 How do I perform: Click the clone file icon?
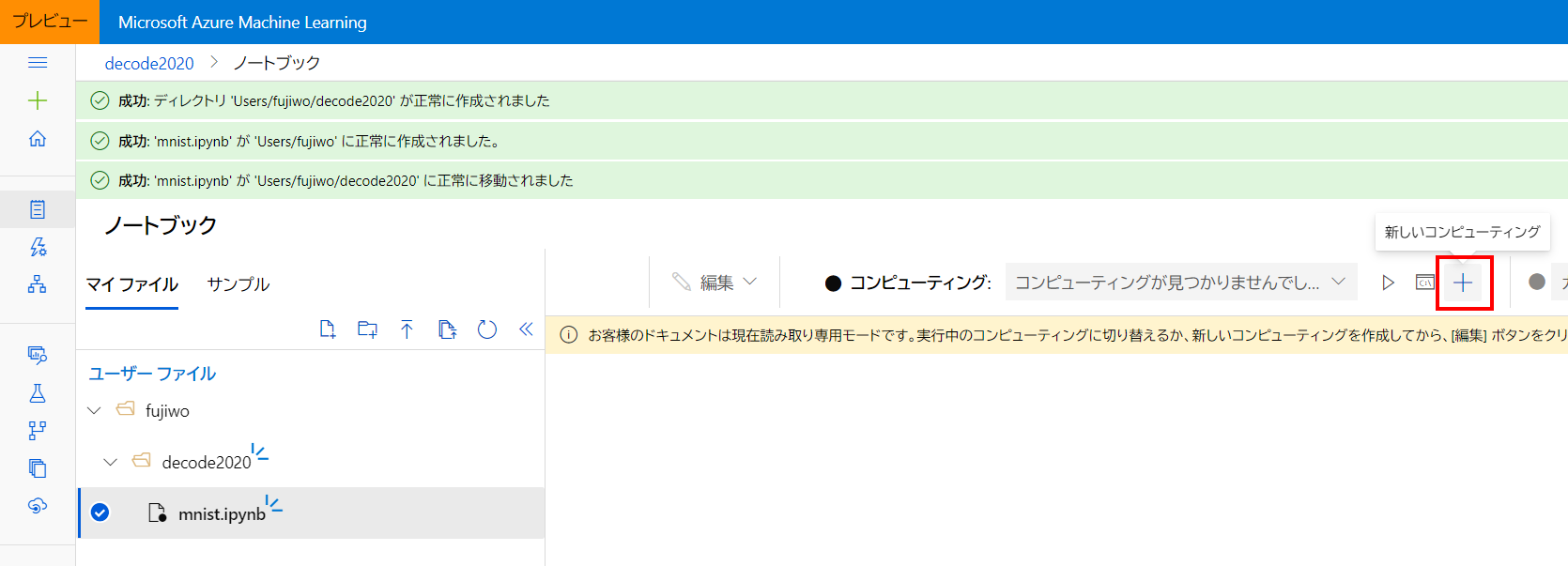click(x=447, y=329)
